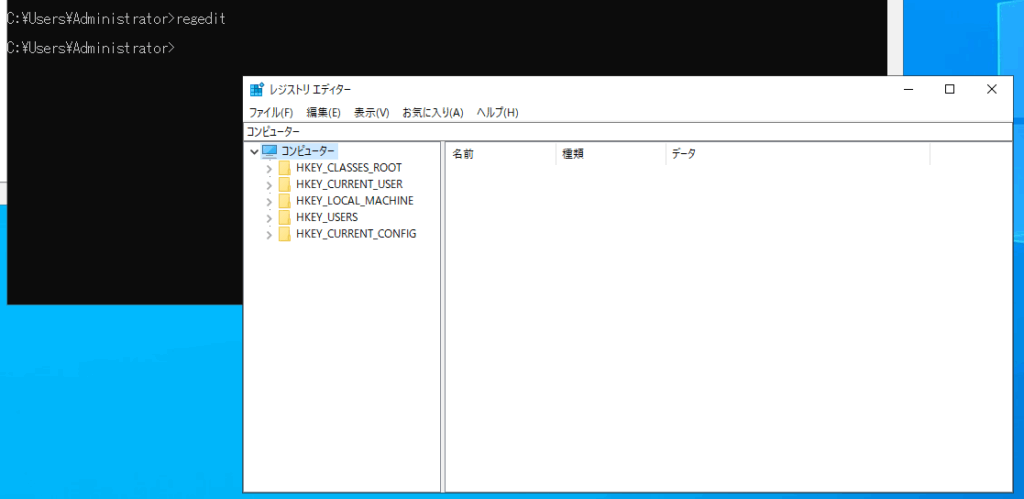Click the Registry Editor title bar icon
The image size is (1024, 499).
coord(257,90)
